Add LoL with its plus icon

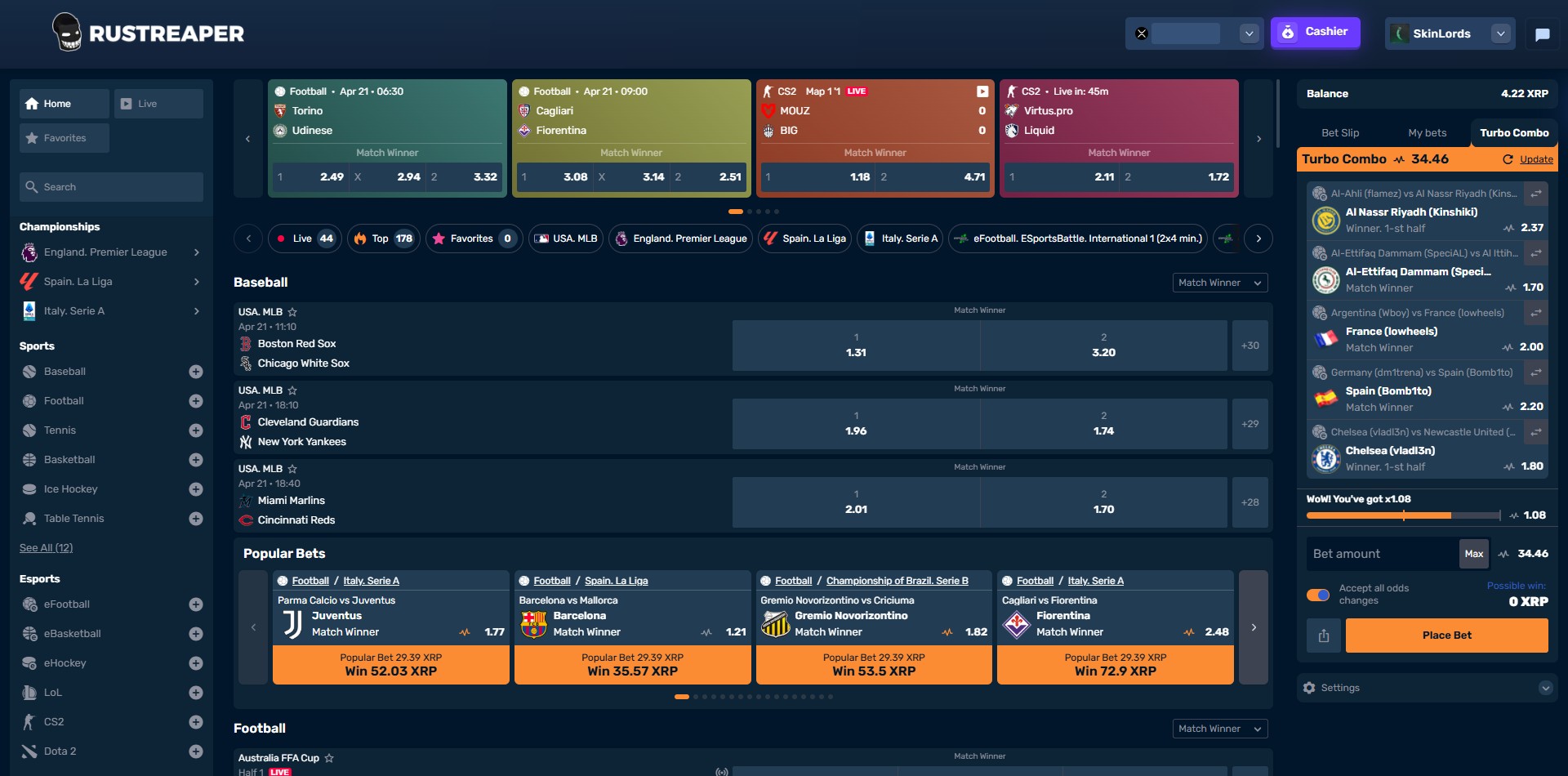point(196,693)
